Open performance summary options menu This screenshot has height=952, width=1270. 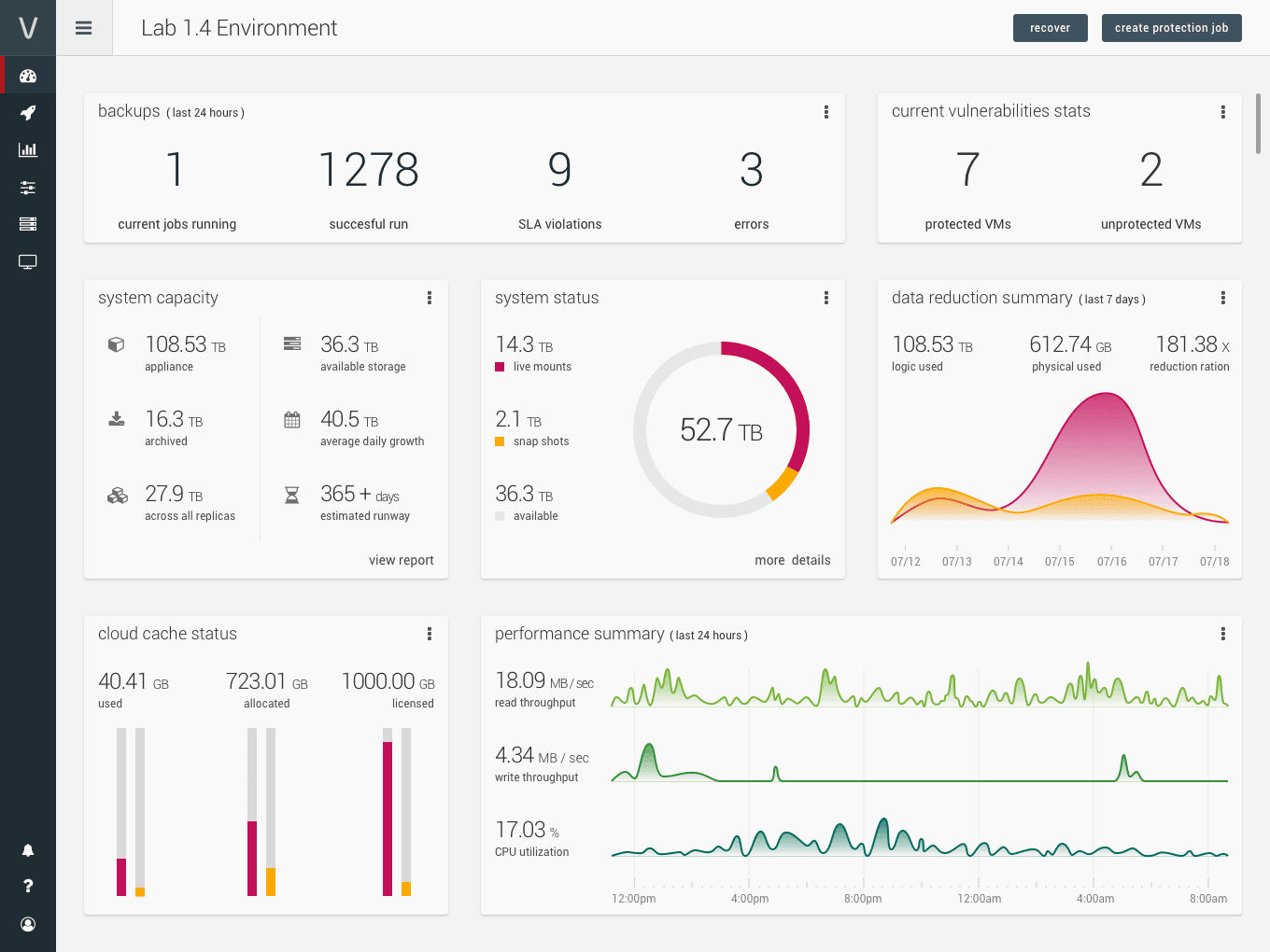[1223, 634]
